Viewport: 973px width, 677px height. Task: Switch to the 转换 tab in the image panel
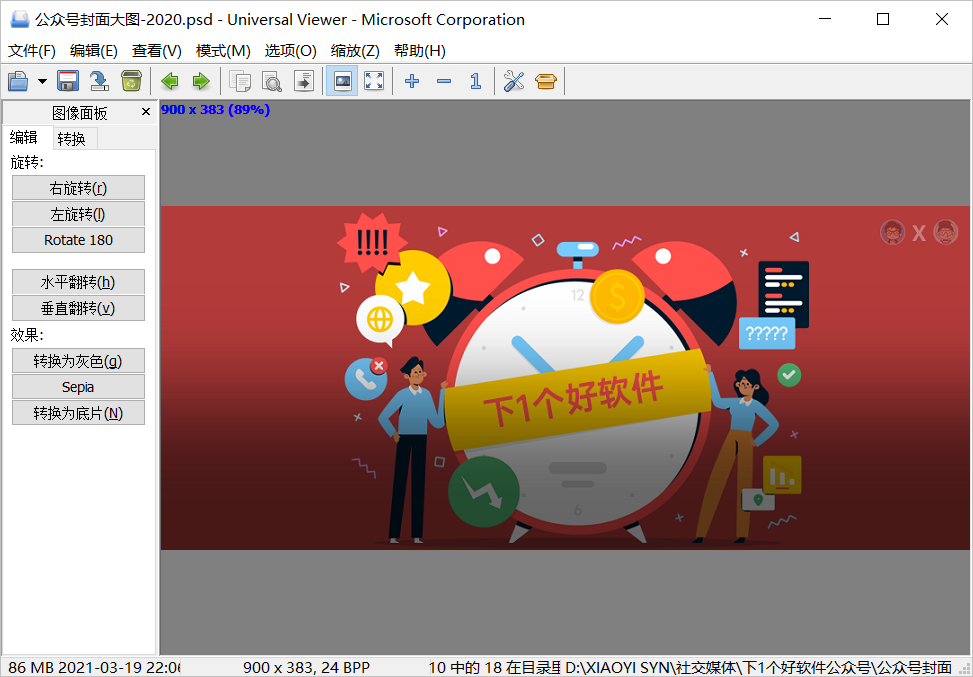tap(73, 138)
